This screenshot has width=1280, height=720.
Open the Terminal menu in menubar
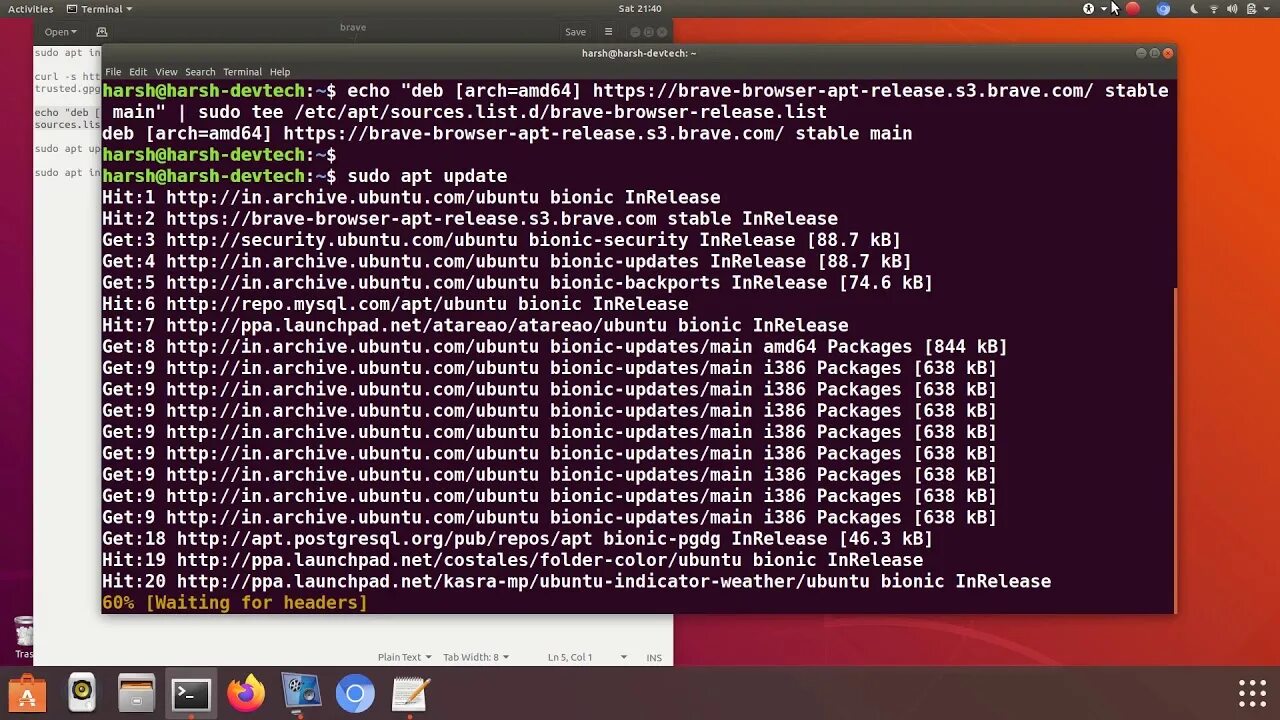click(242, 72)
